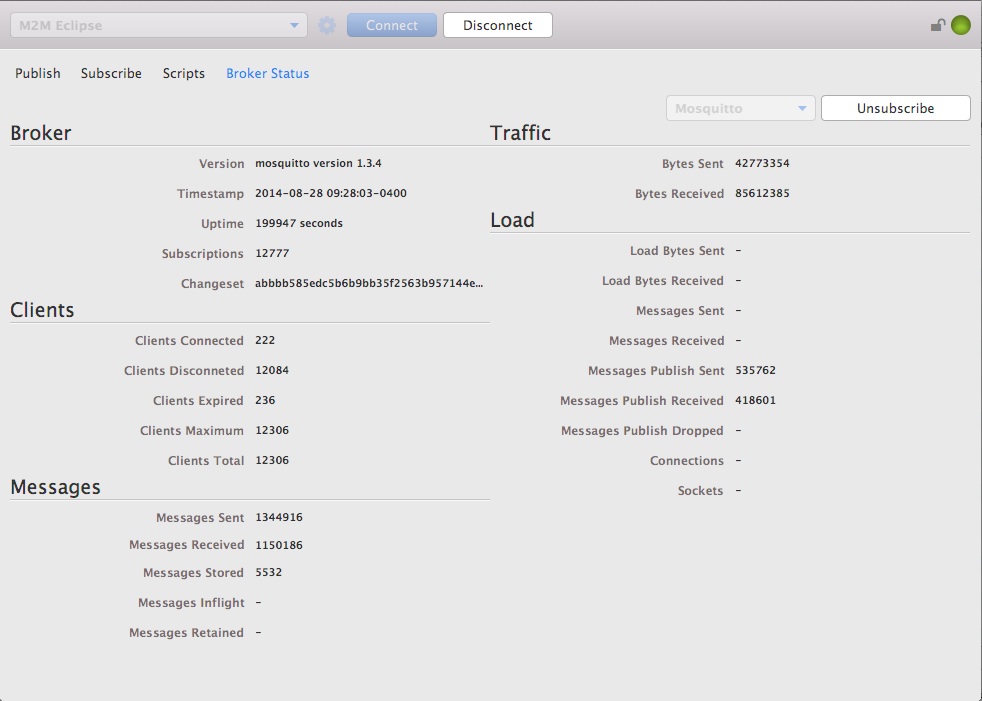Click Bytes Sent value '42773354'
The image size is (982, 701).
pos(762,163)
